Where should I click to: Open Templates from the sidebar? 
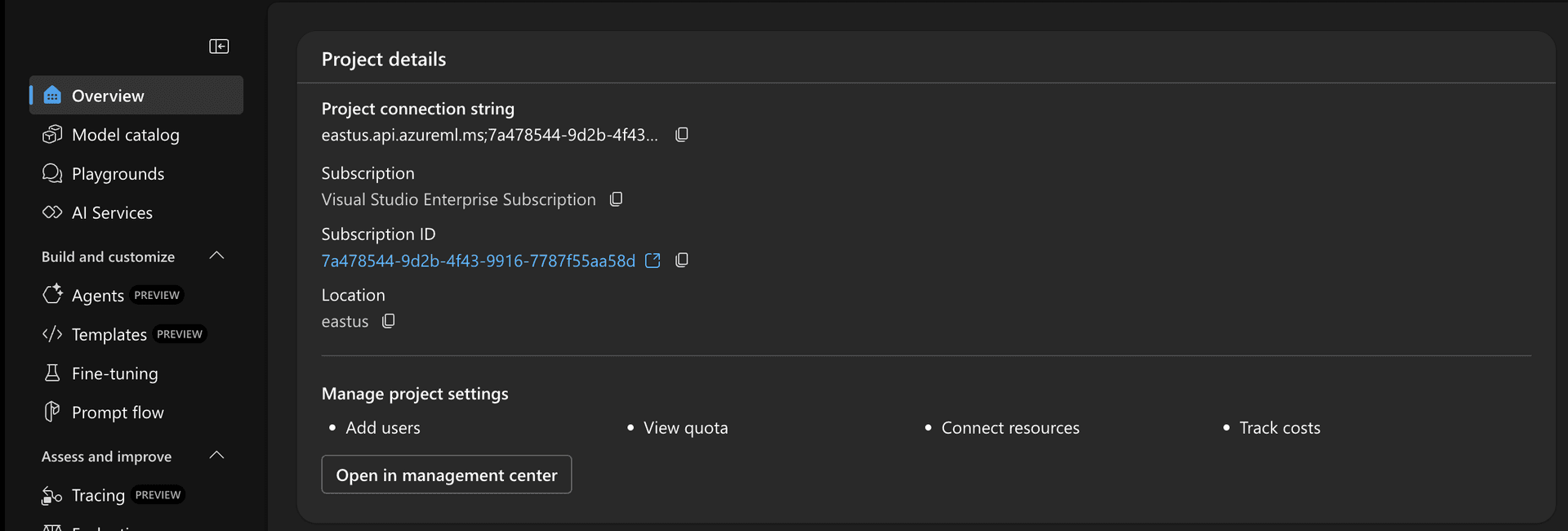(x=109, y=334)
